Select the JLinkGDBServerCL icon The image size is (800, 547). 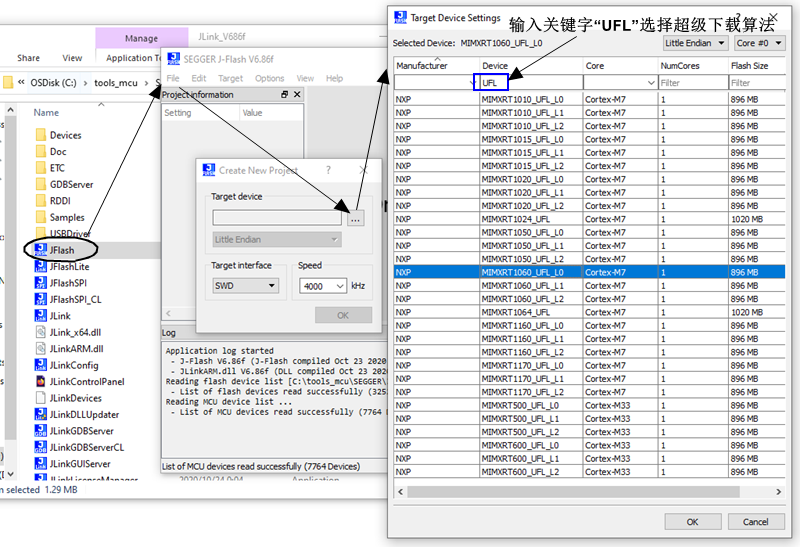coord(40,447)
